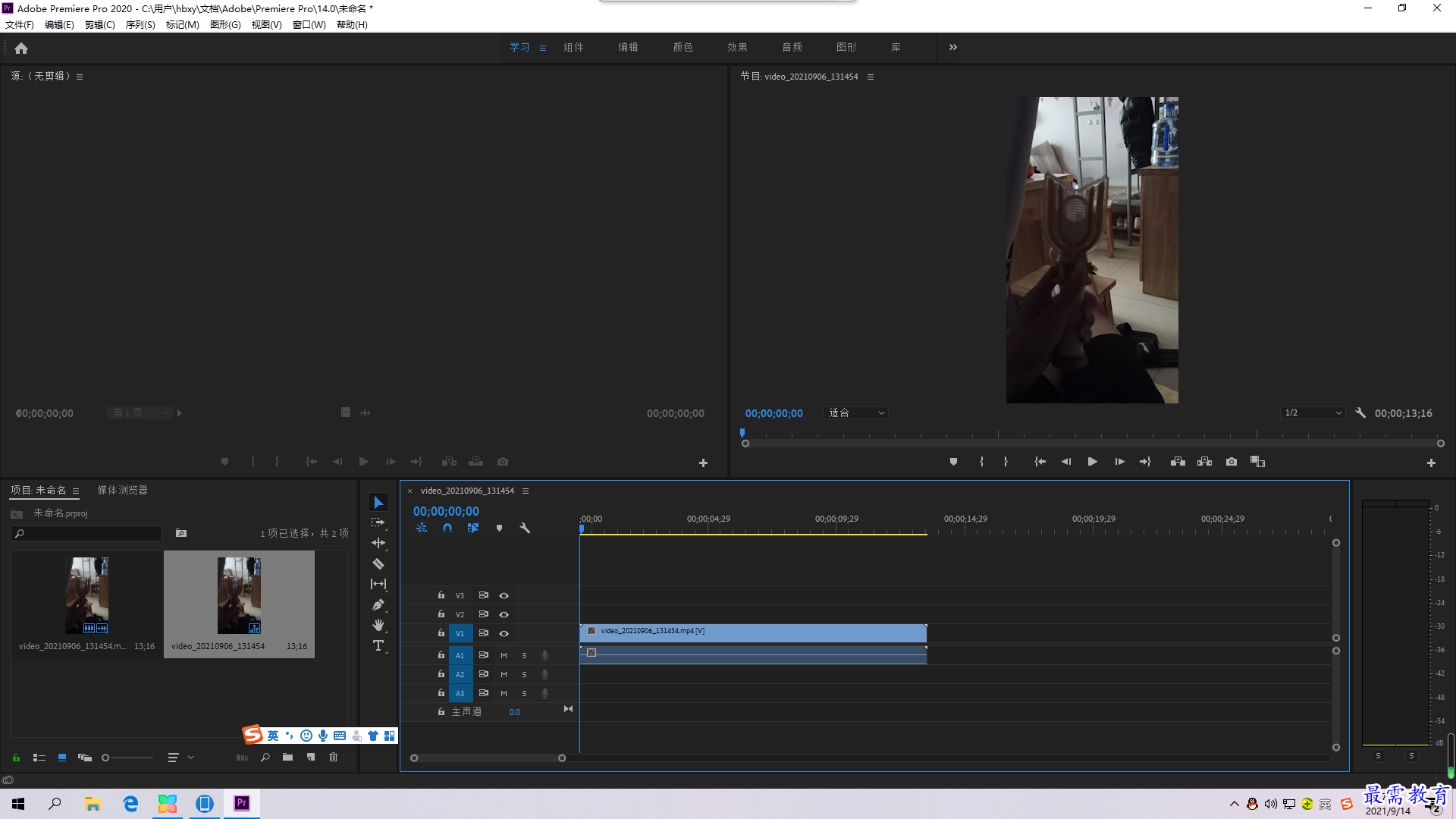Open comparison view in Program monitor
The height and width of the screenshot is (819, 1456).
(x=1257, y=462)
